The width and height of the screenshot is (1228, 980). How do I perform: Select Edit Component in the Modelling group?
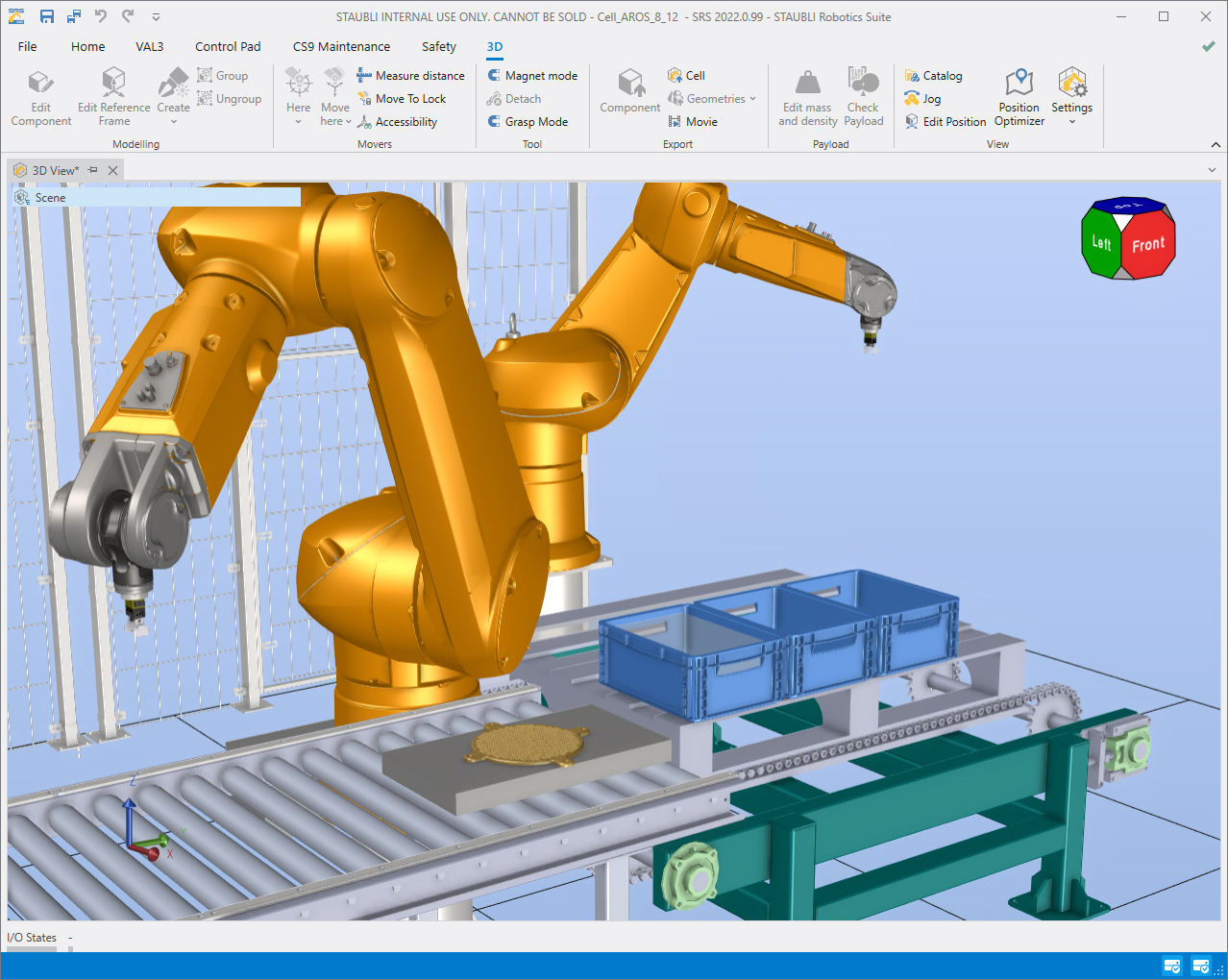[40, 96]
